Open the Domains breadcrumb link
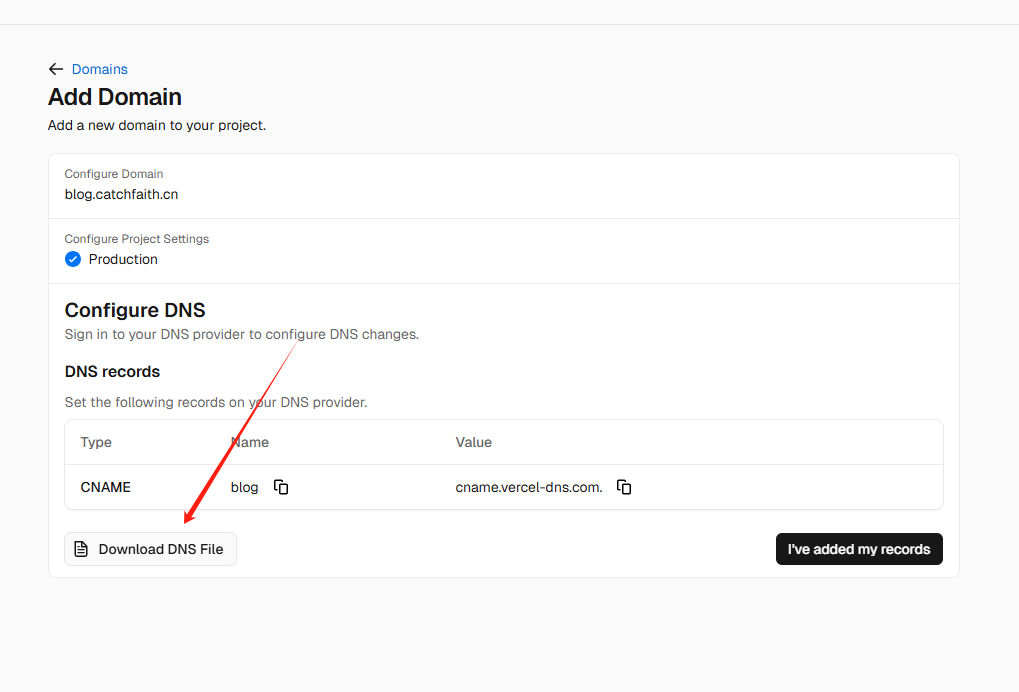 [x=100, y=69]
